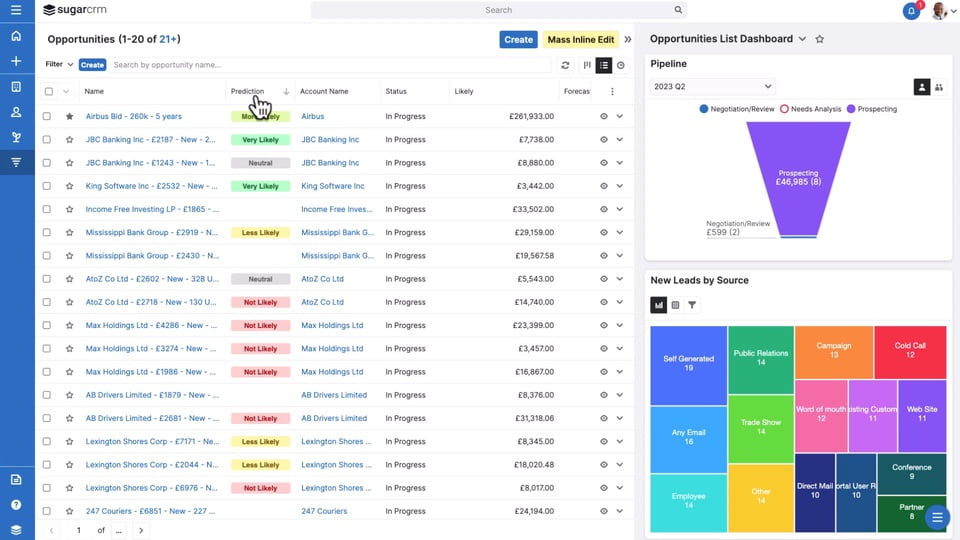This screenshot has height=540, width=960.
Task: Open Contacts person icon in sidebar
Action: pos(16,112)
